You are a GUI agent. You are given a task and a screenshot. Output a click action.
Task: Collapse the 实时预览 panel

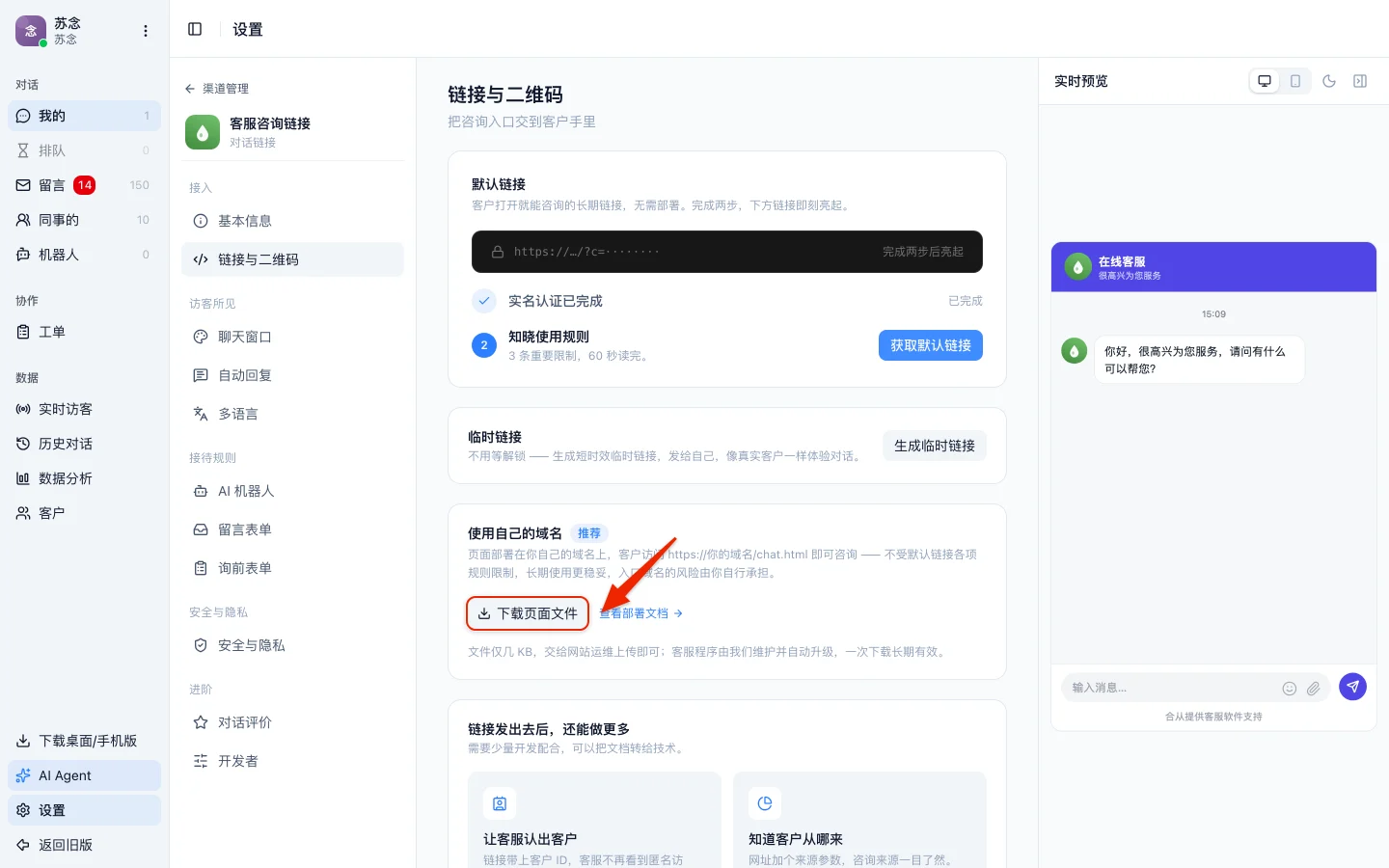[x=1360, y=81]
